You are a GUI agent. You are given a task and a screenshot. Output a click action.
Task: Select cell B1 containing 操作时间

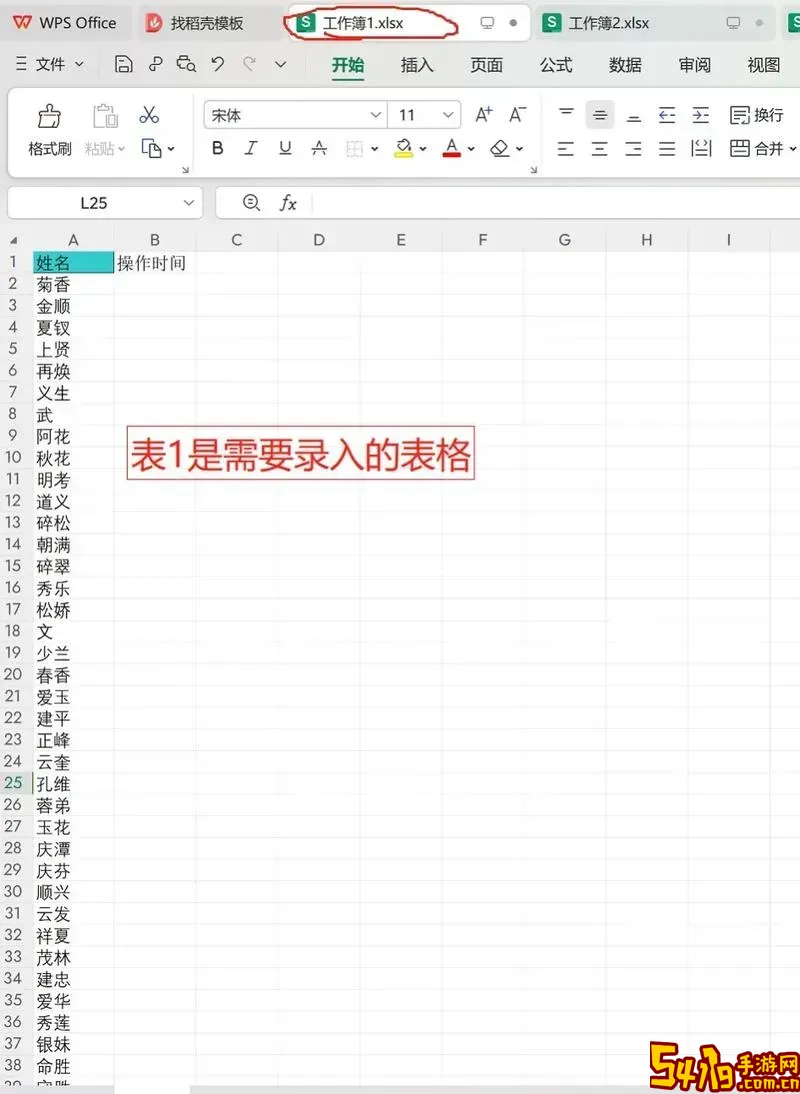coord(155,262)
